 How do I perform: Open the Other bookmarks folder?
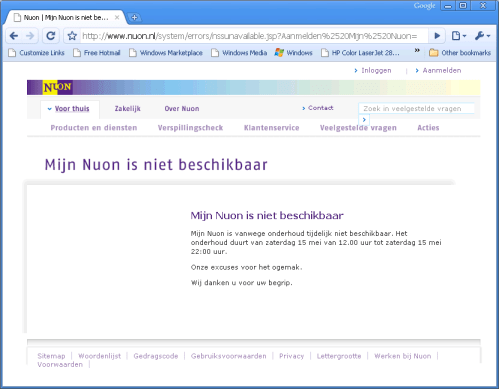[460, 53]
